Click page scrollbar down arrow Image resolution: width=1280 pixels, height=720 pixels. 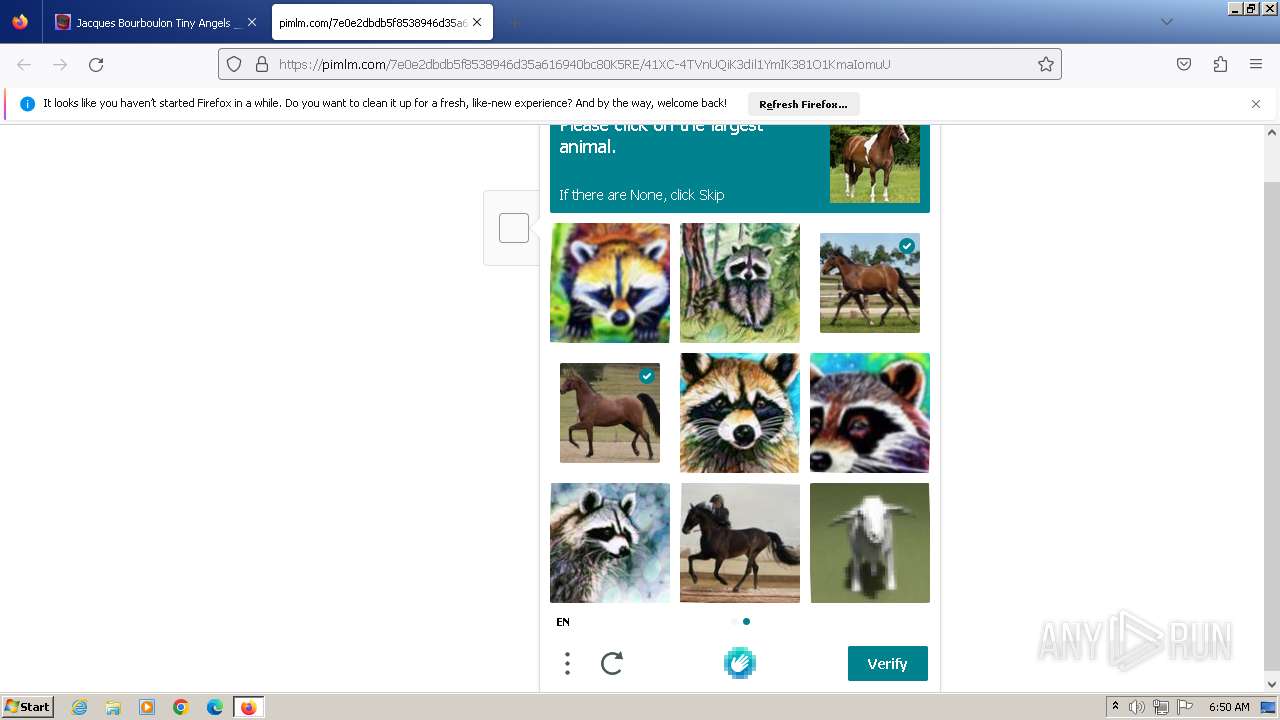[1272, 684]
